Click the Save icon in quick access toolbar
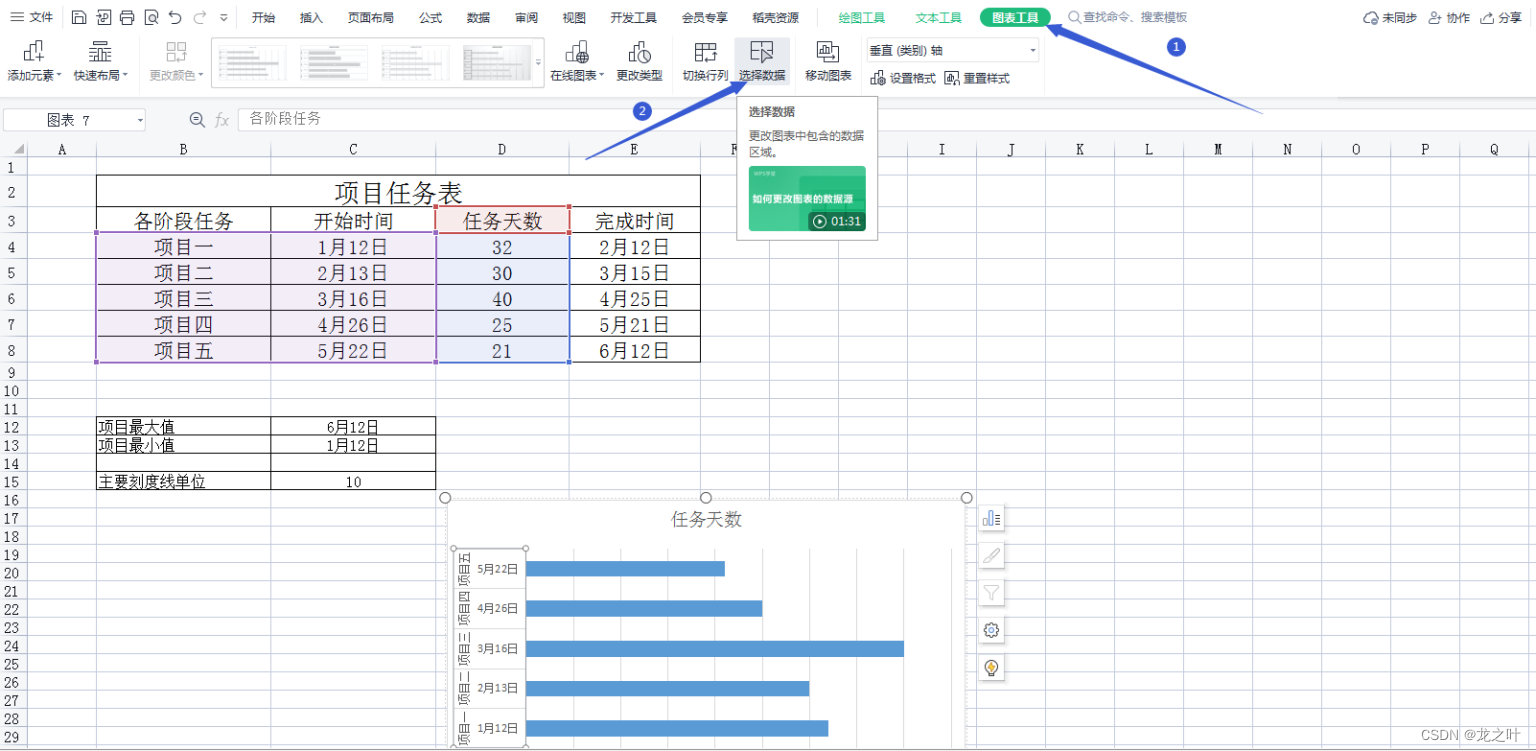The image size is (1536, 751). tap(79, 17)
